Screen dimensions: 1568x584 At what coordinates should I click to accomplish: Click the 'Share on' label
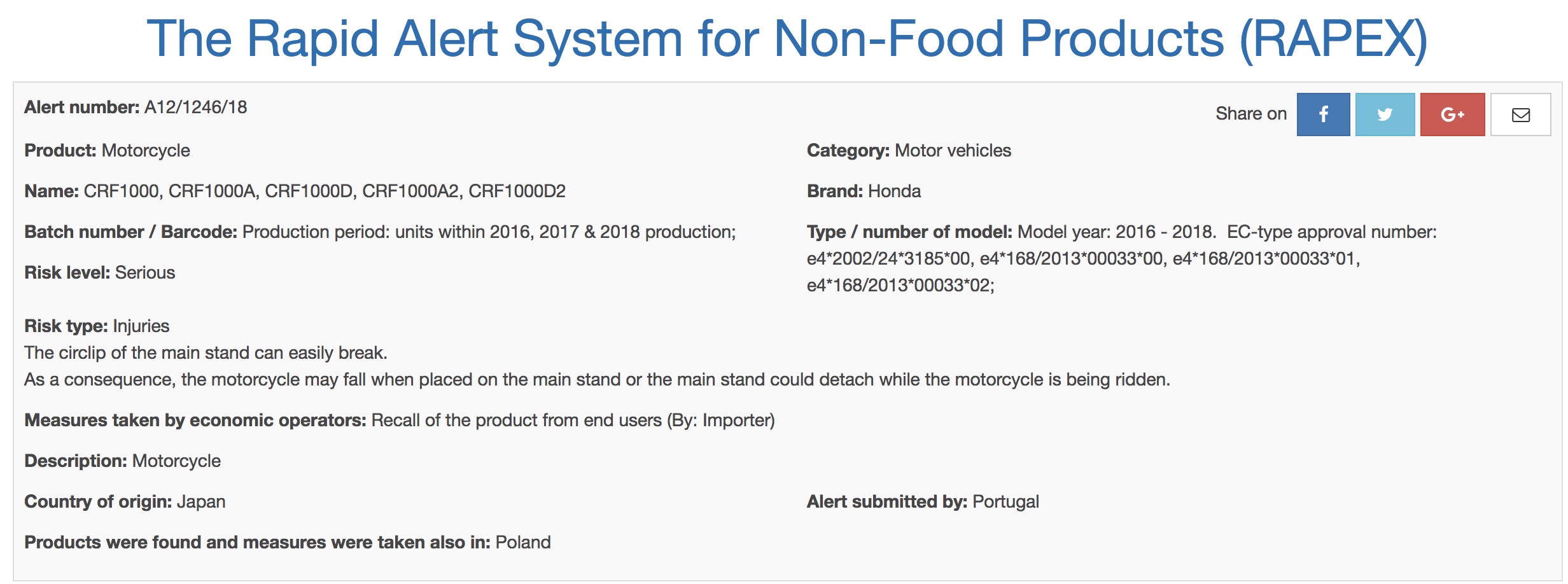[1250, 114]
